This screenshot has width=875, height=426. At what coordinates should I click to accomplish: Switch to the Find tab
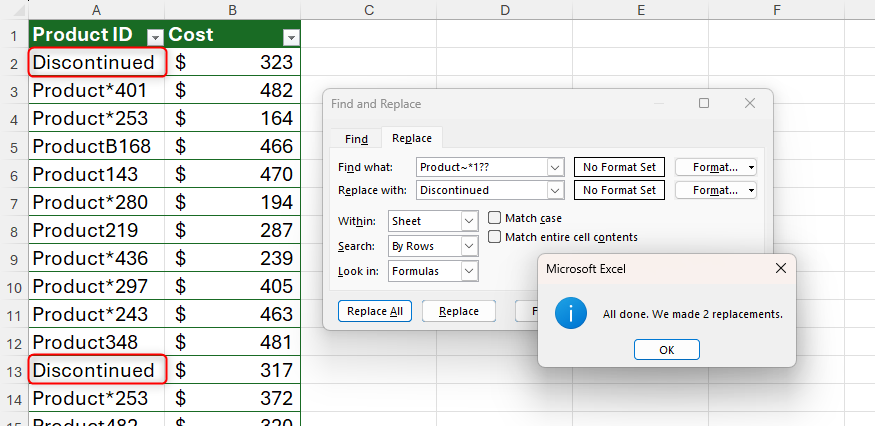(x=356, y=139)
